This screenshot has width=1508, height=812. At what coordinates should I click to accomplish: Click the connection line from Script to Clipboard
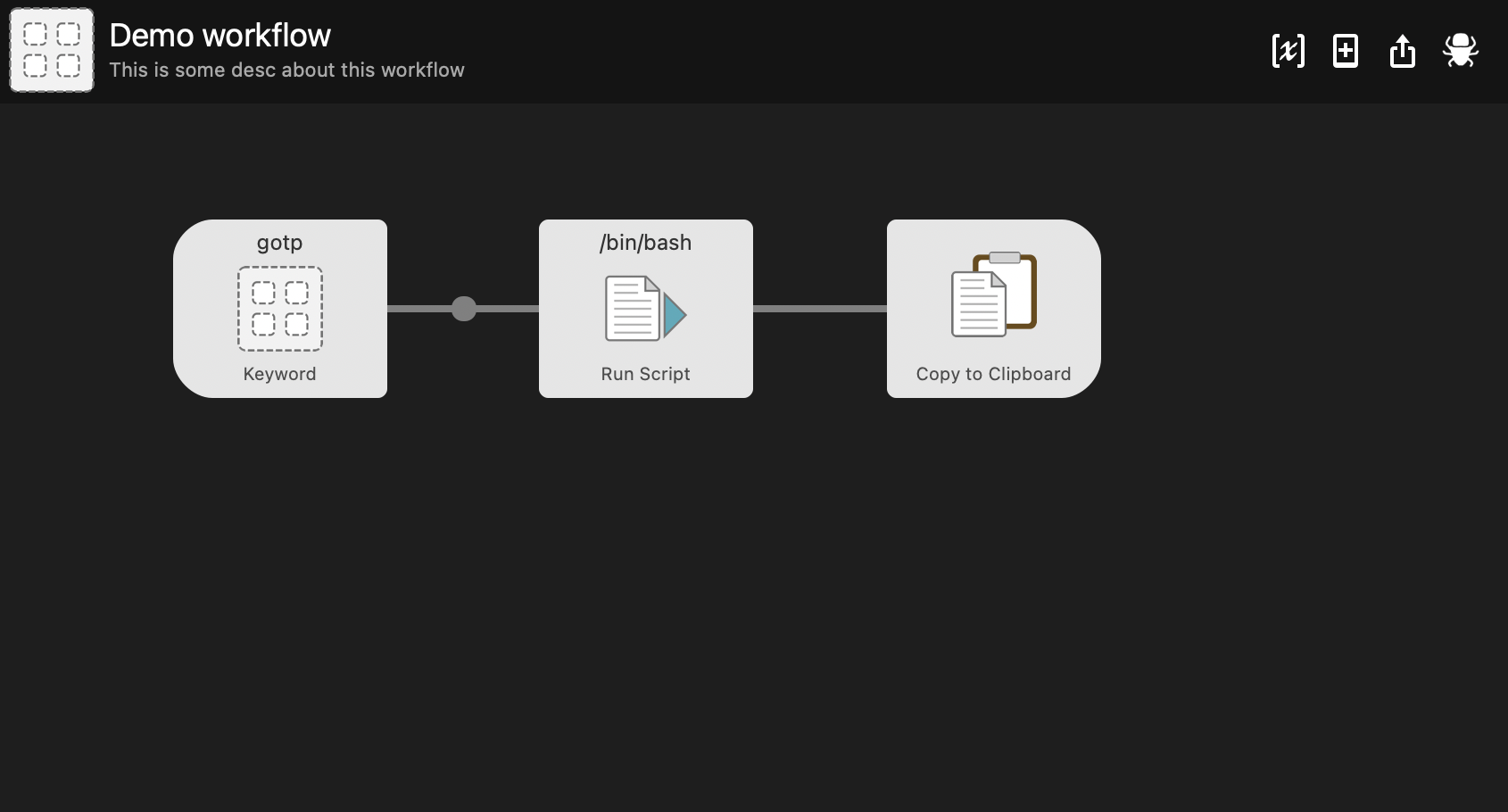(820, 309)
